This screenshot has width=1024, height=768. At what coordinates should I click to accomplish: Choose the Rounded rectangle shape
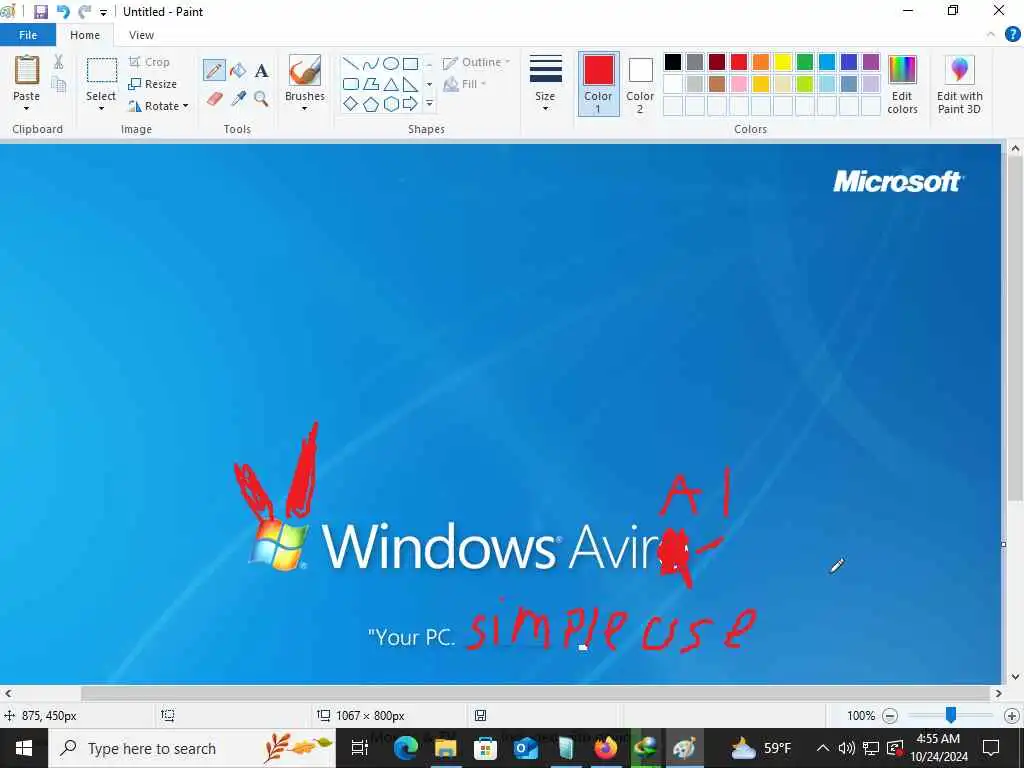coord(351,84)
